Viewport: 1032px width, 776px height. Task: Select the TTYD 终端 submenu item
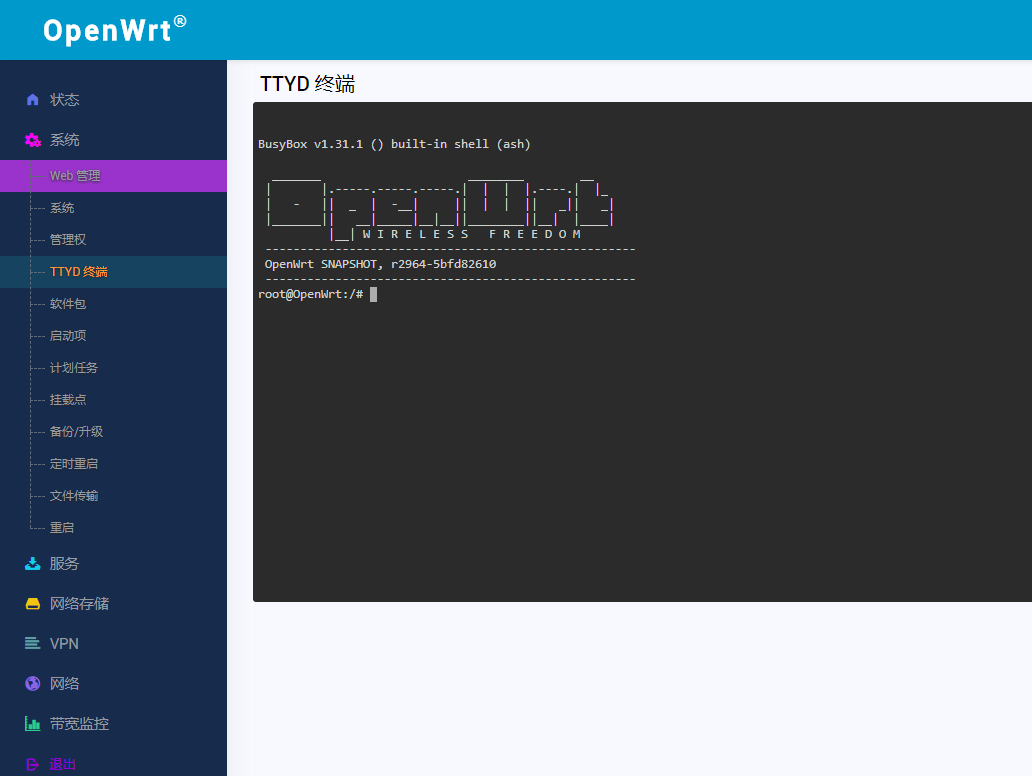[x=113, y=272]
